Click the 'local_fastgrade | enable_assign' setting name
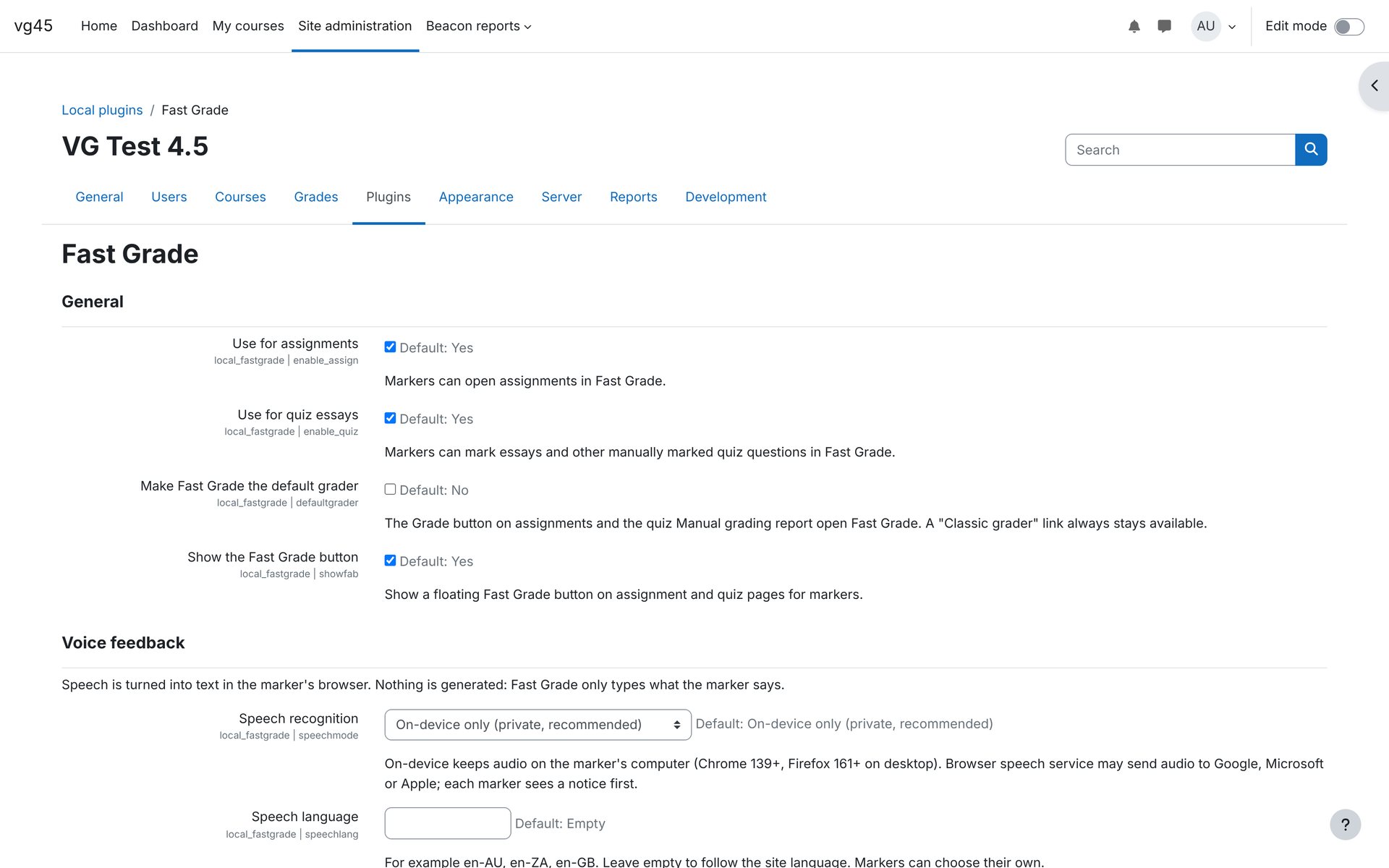This screenshot has width=1389, height=868. point(286,360)
